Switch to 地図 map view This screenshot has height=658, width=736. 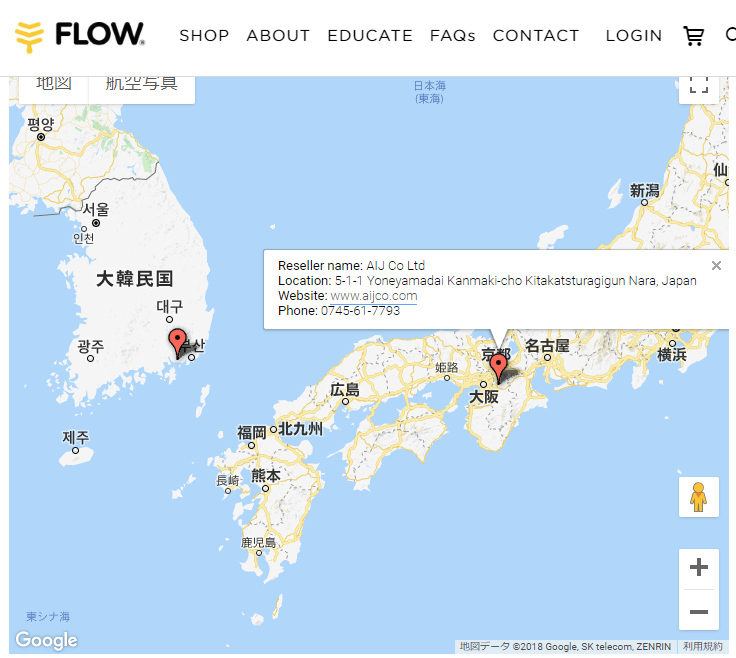(54, 89)
